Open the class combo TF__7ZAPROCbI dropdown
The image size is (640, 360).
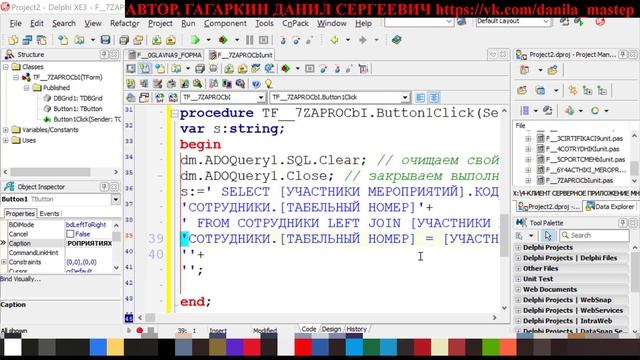tap(261, 98)
